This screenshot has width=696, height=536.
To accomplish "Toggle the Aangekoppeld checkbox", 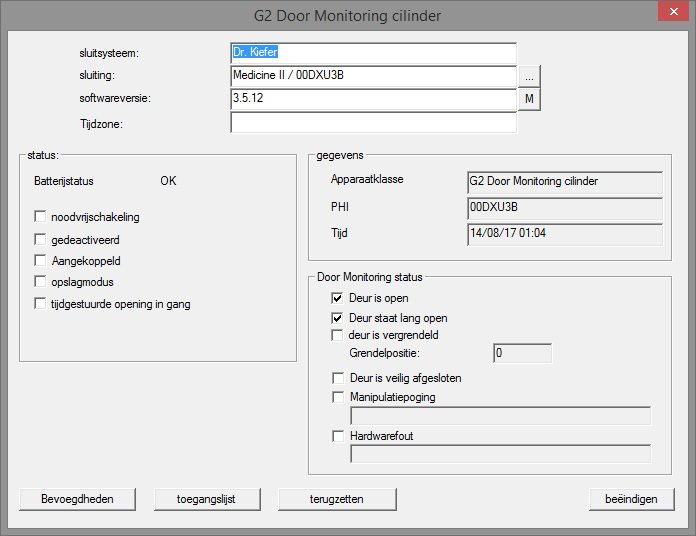I will (x=40, y=261).
